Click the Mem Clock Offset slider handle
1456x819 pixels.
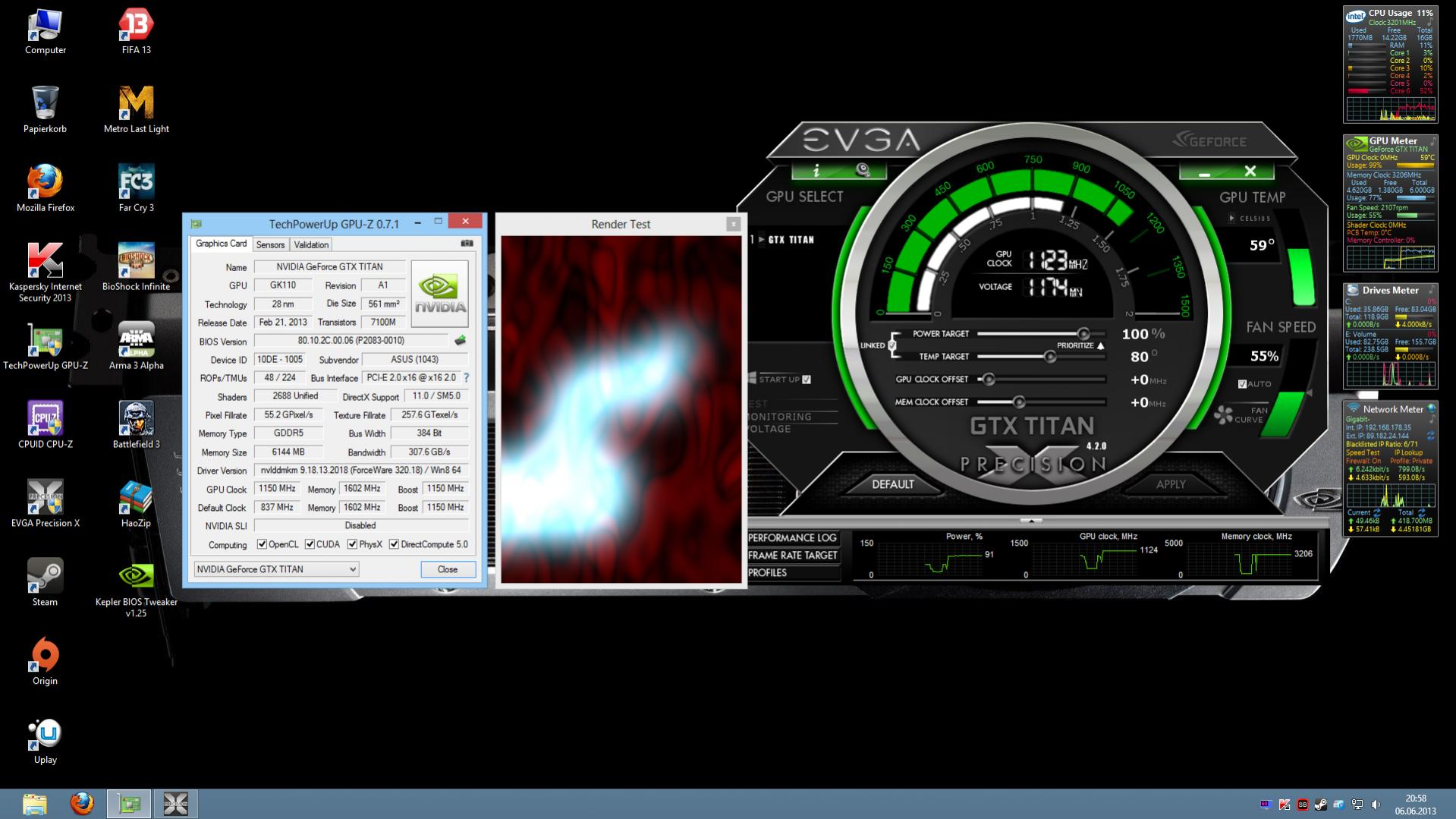click(1019, 402)
